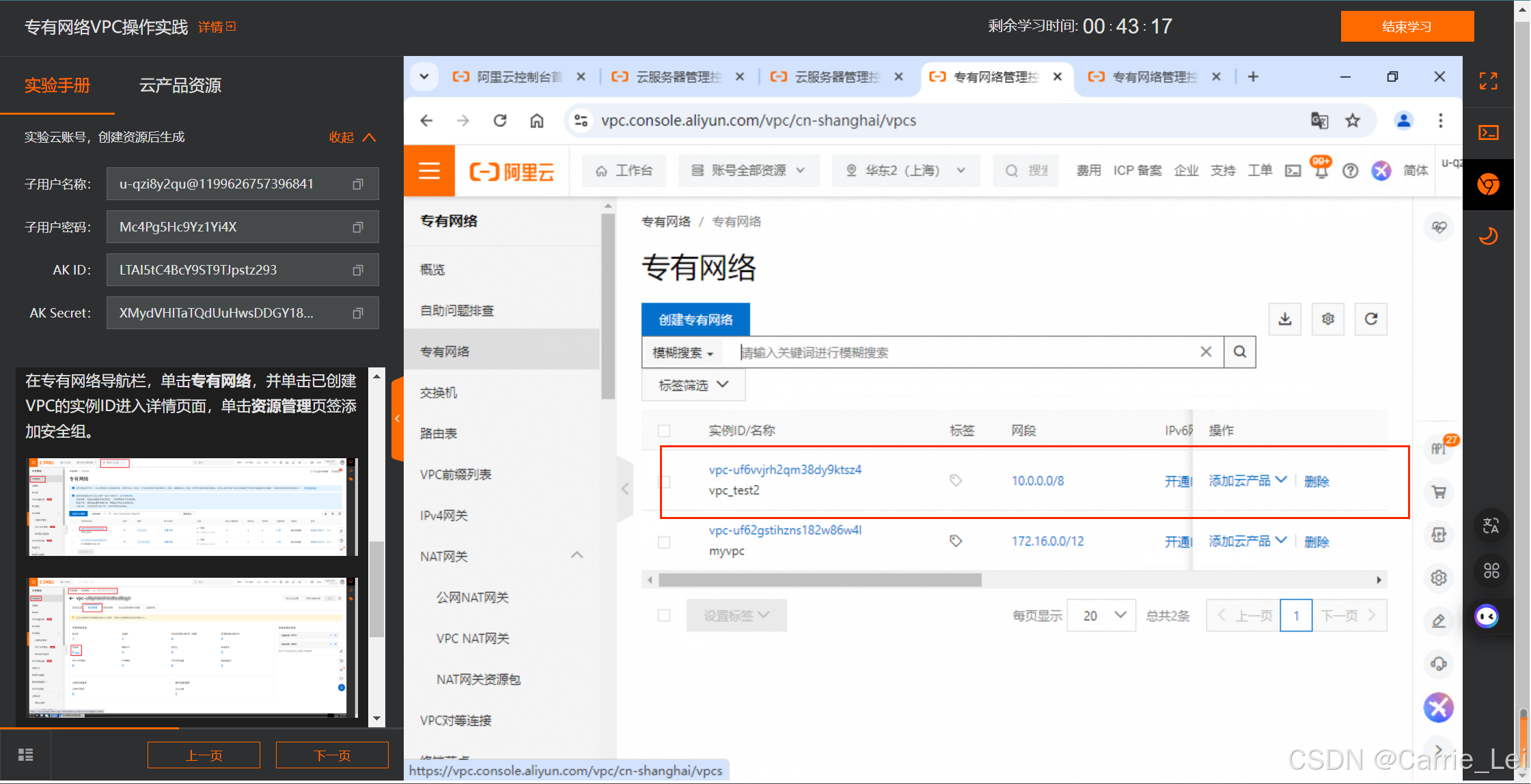This screenshot has width=1531, height=784.
Task: Check the myvpc row checkbox
Action: pyautogui.click(x=663, y=542)
